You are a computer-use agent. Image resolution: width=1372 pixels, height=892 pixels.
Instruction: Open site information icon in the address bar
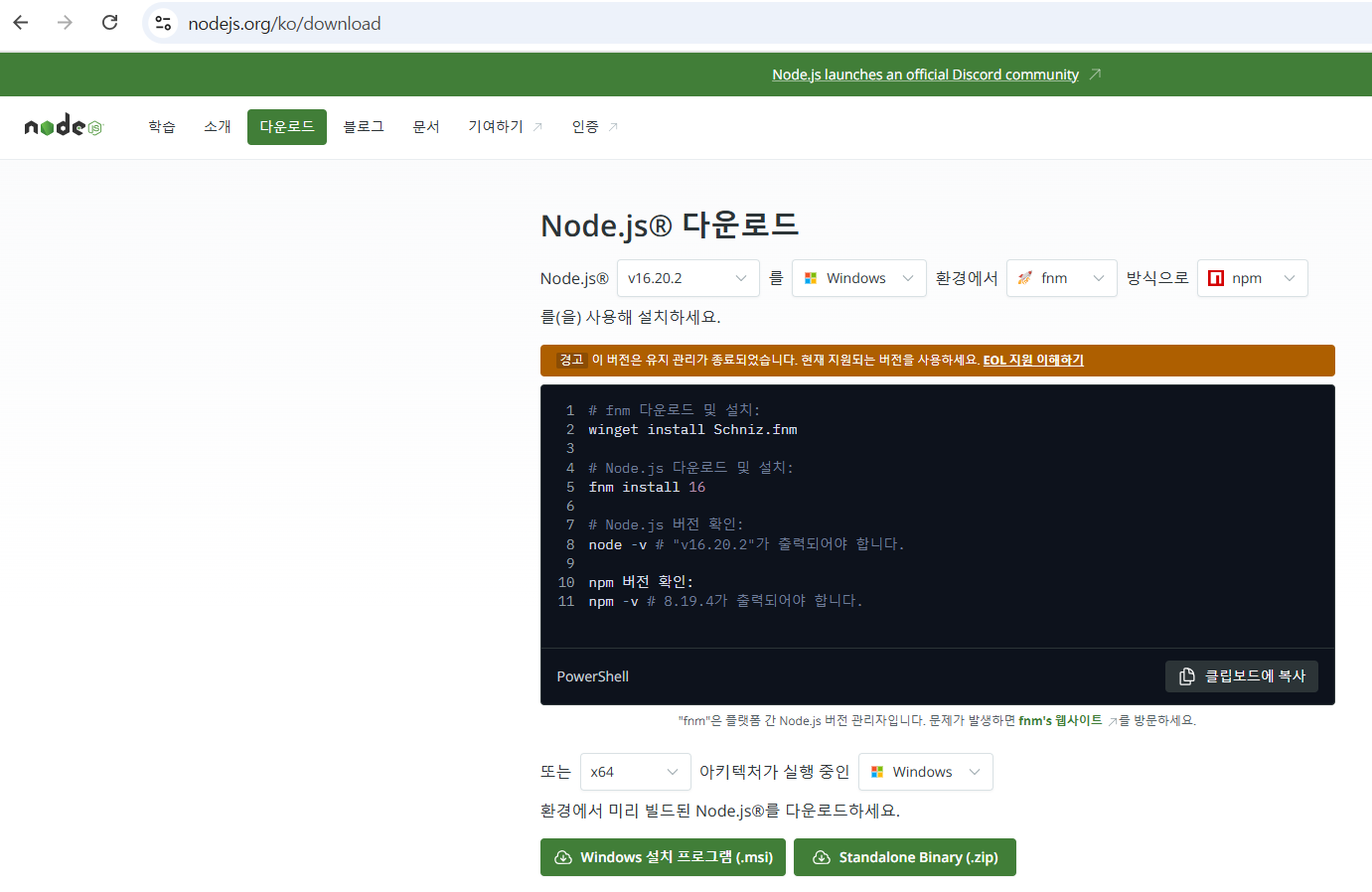pos(164,23)
